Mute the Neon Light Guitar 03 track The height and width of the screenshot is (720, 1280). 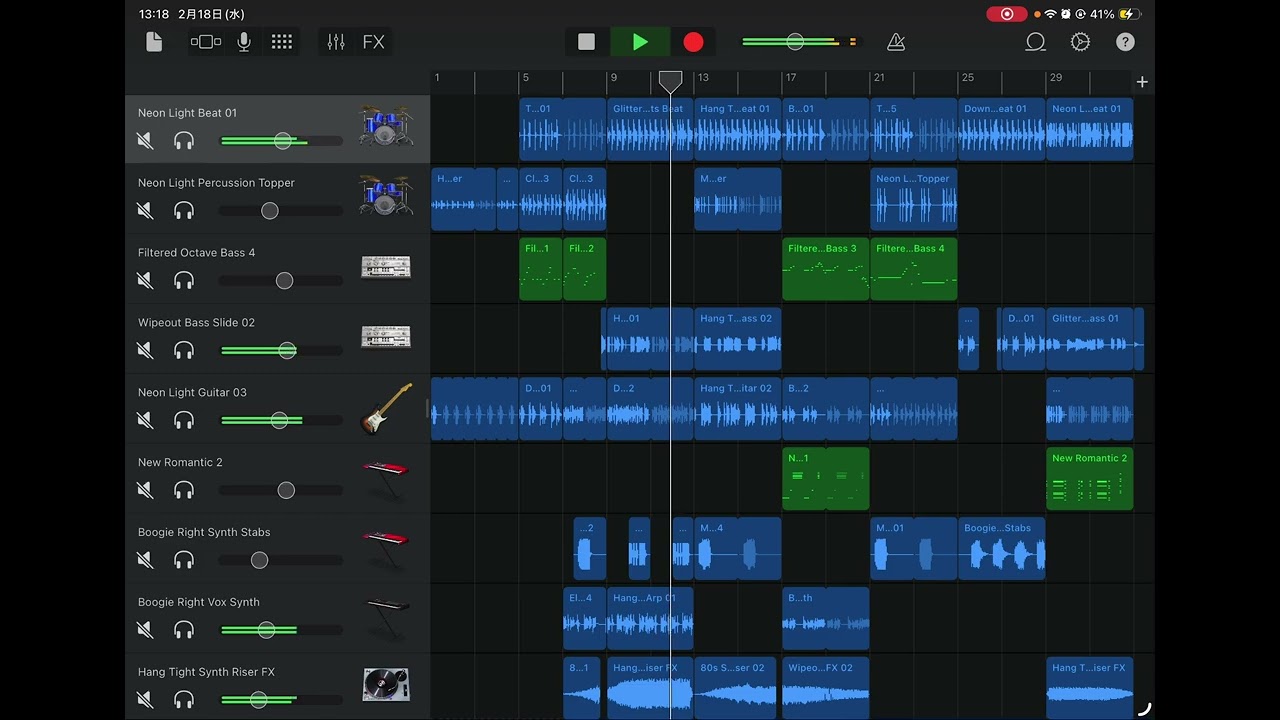145,421
